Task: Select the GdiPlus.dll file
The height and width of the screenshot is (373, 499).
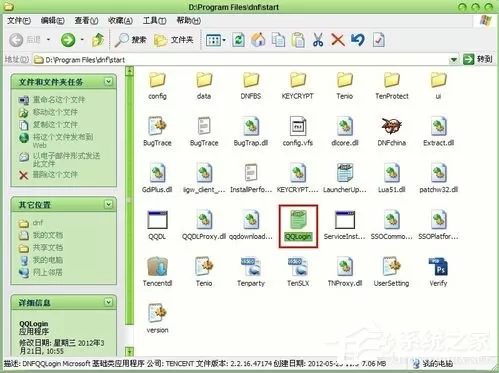Action: point(157,178)
